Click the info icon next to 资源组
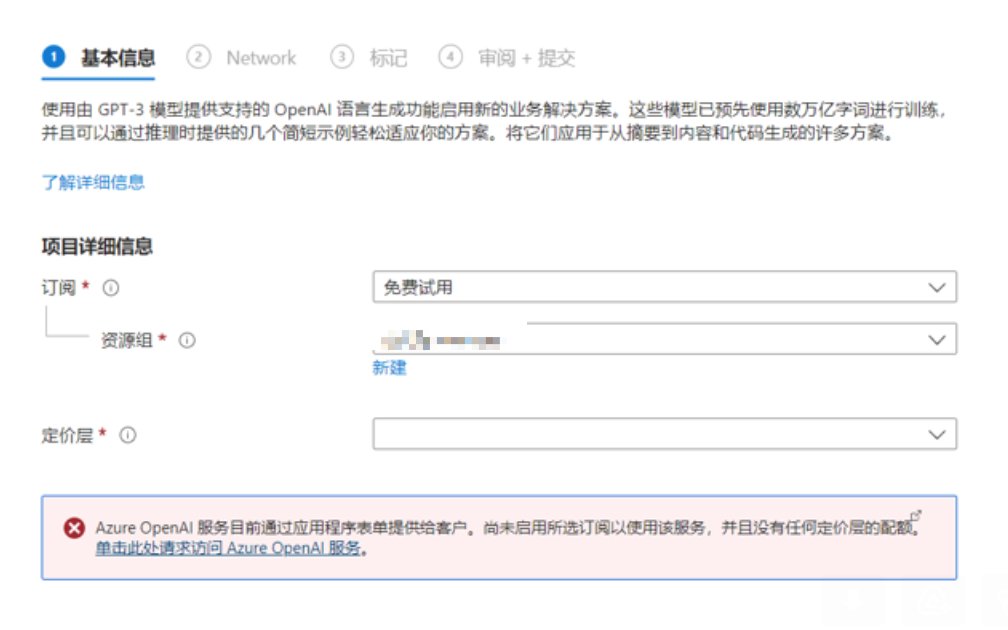Screen dimensions: 1008x630 (x=186, y=340)
